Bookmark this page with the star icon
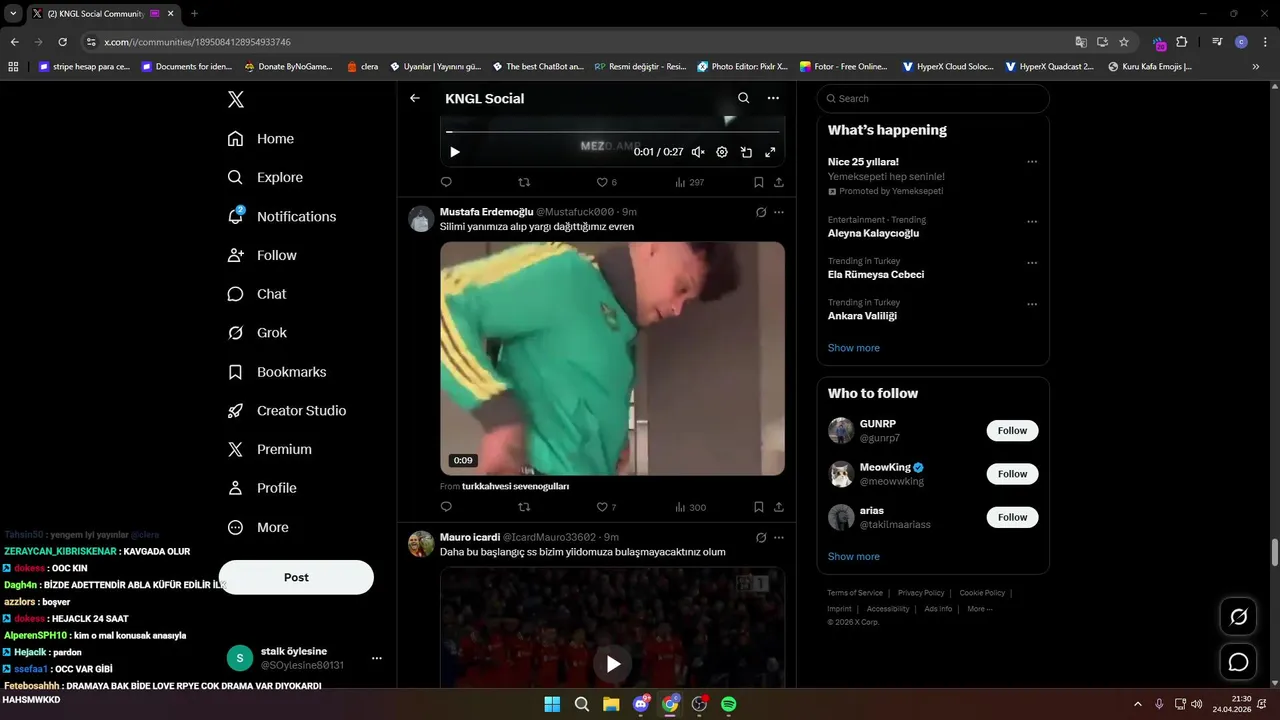 click(x=1124, y=42)
